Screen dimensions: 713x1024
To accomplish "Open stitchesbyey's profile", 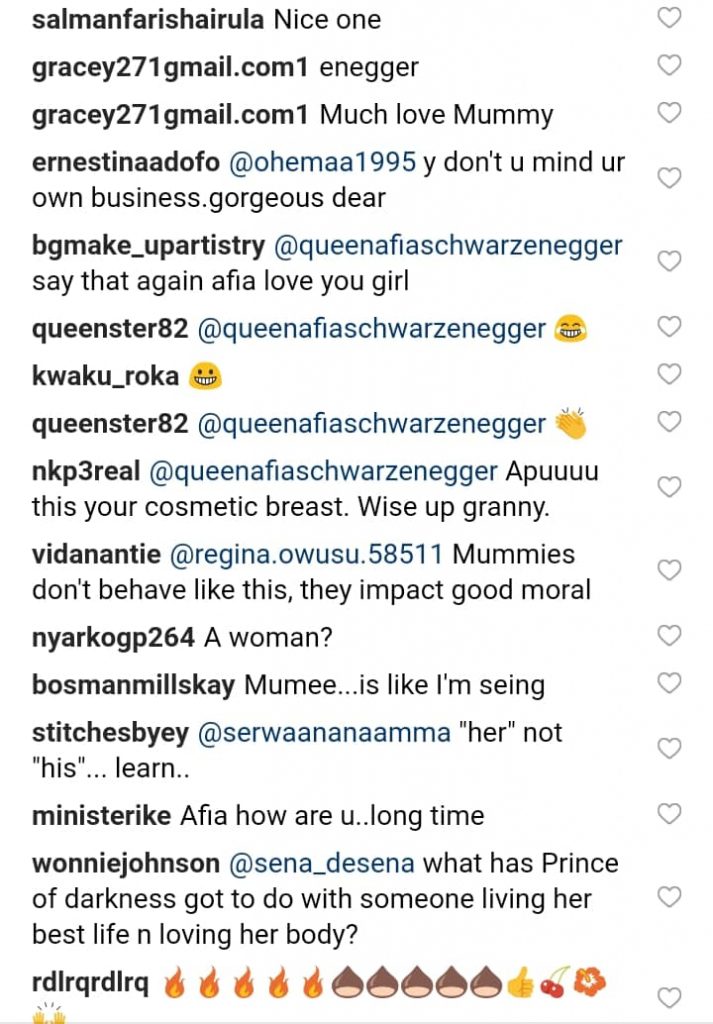I will coord(110,733).
